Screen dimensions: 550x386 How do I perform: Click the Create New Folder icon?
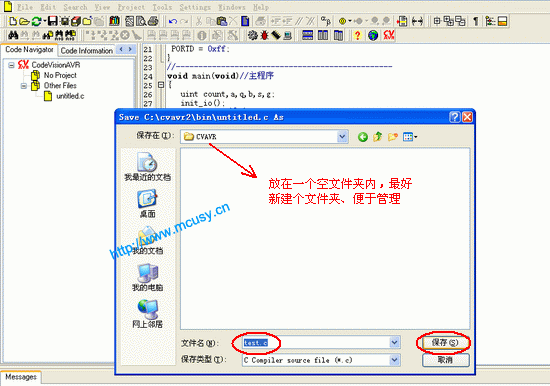tap(393, 137)
